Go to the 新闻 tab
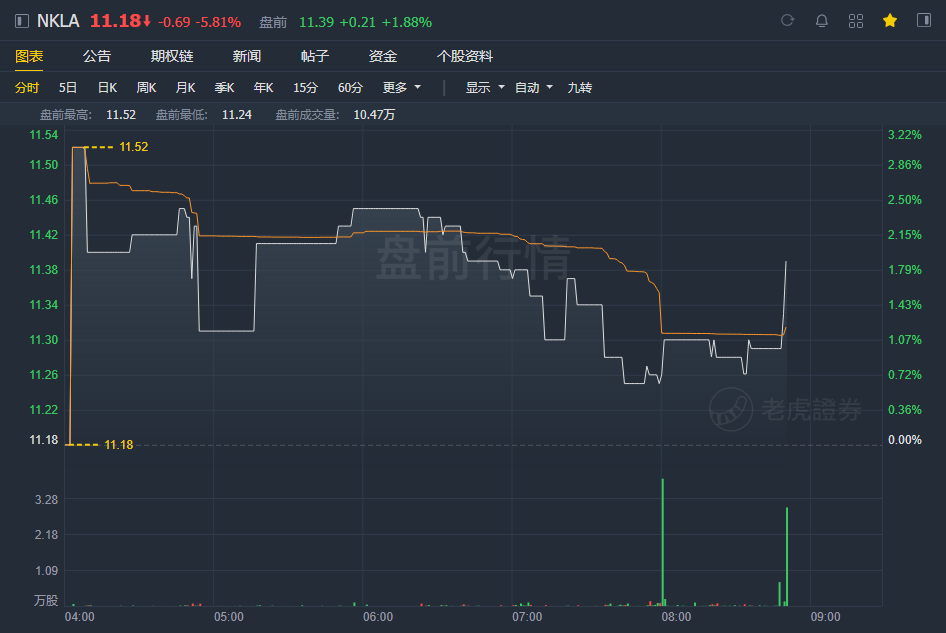946x633 pixels. point(247,57)
